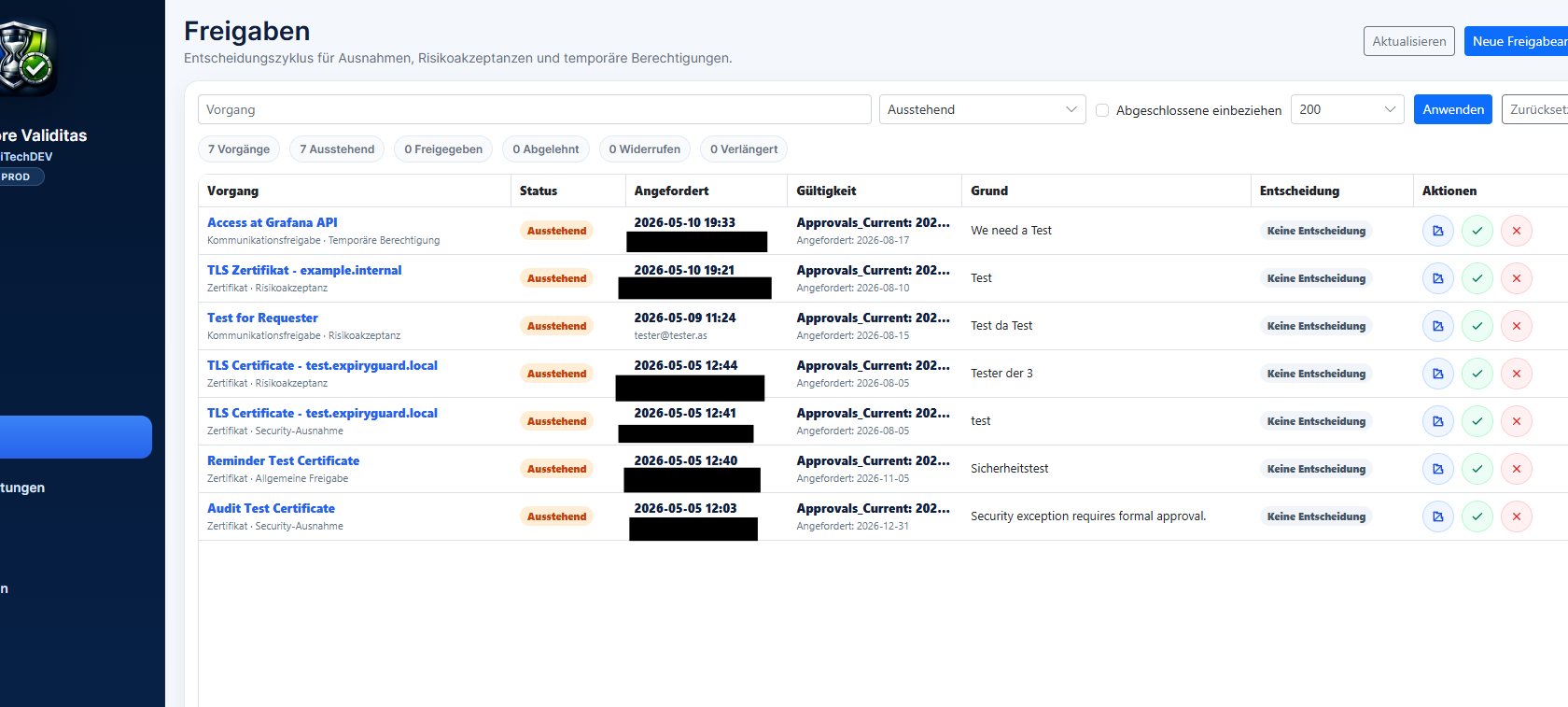The height and width of the screenshot is (707, 1568).
Task: Filter by 0 Freigegeben chip
Action: 443,149
